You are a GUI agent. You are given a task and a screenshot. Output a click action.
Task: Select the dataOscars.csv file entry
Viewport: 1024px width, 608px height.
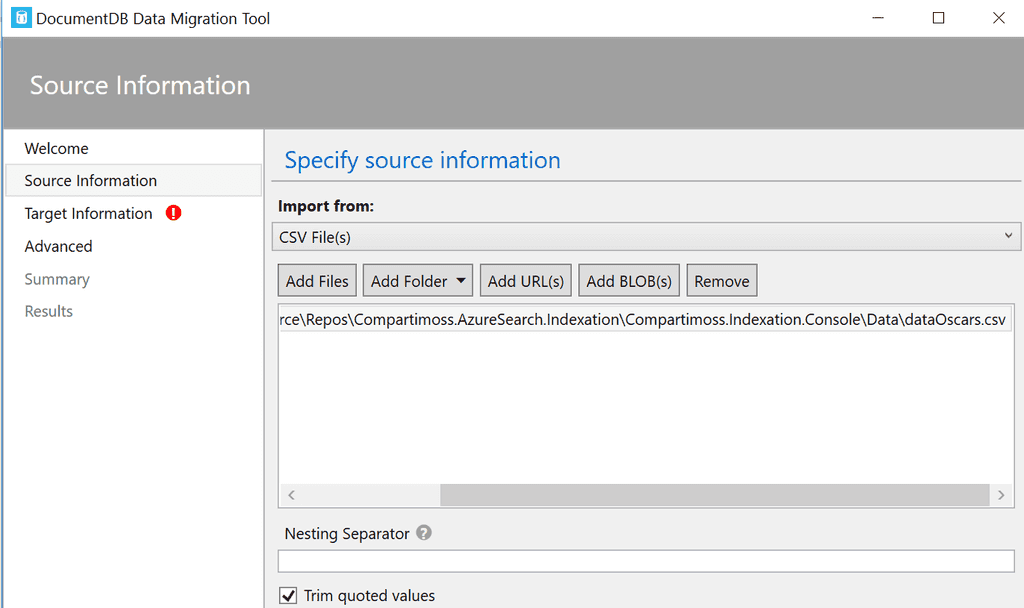pyautogui.click(x=645, y=319)
